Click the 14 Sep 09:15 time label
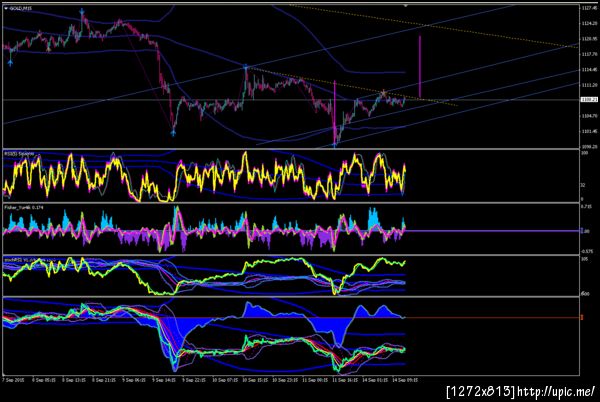Screen dimensions: 600x402 (x=405, y=380)
